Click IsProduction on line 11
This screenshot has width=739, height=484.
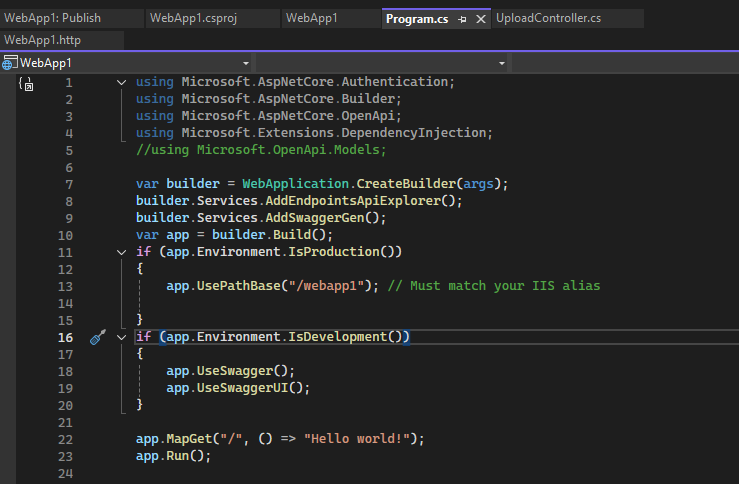[334, 252]
